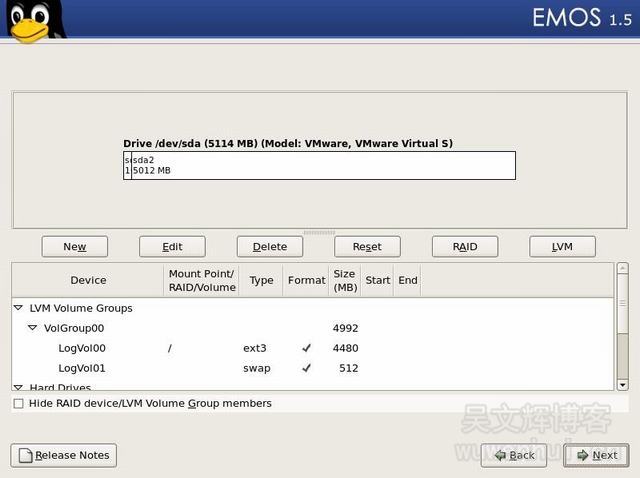
Task: Click the partition list scrollbar down arrow
Action: pos(622,384)
